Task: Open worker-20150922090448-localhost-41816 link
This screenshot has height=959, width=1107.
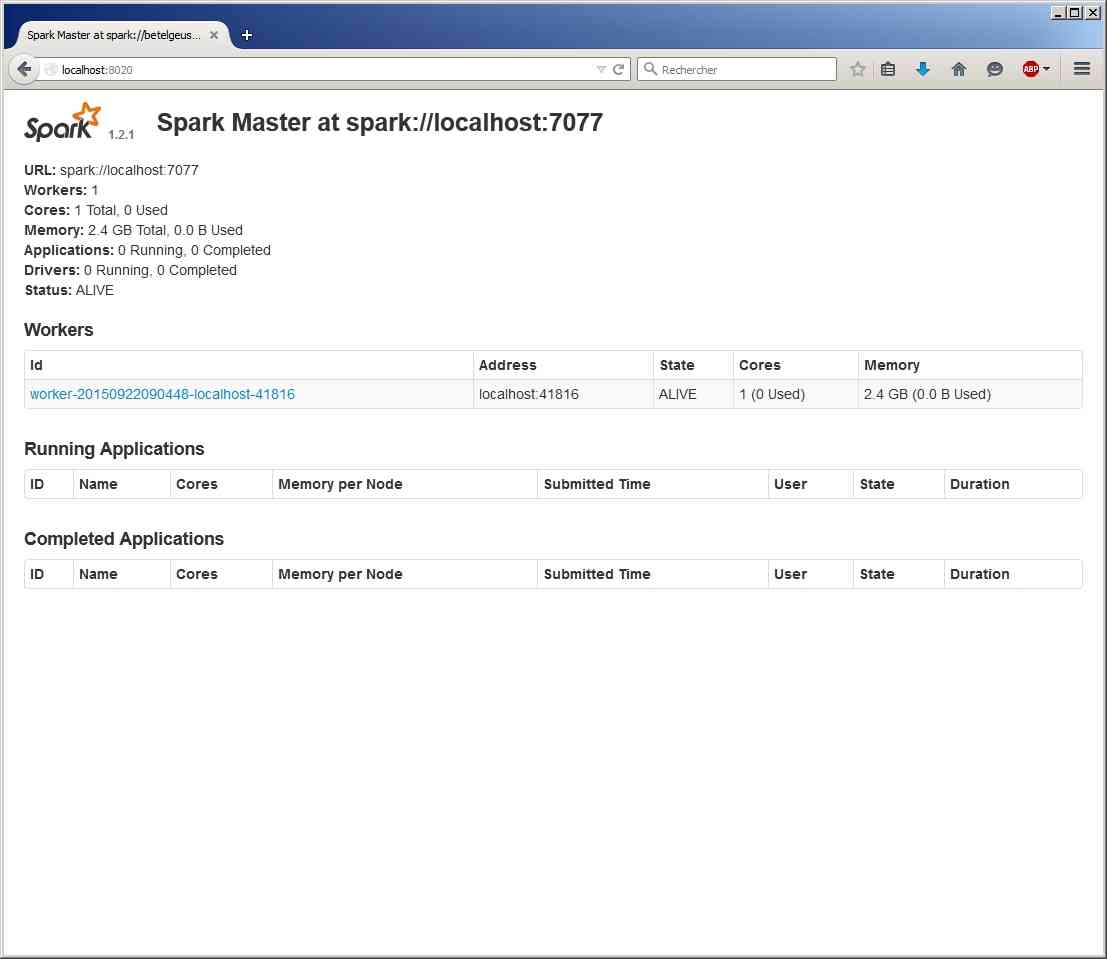Action: click(162, 394)
